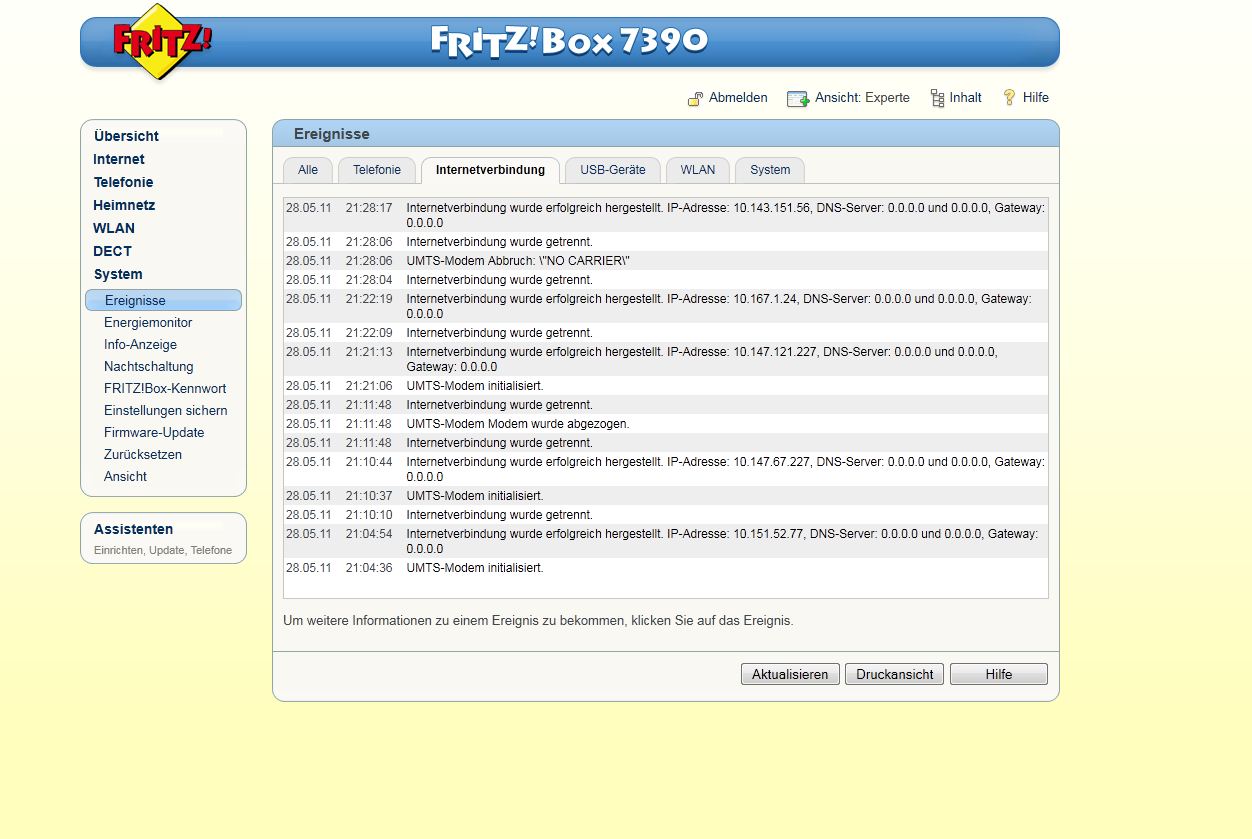Click 21:04:36 'UMTS-Modem initialisiert' event
Image resolution: width=1252 pixels, height=839 pixels.
[666, 568]
